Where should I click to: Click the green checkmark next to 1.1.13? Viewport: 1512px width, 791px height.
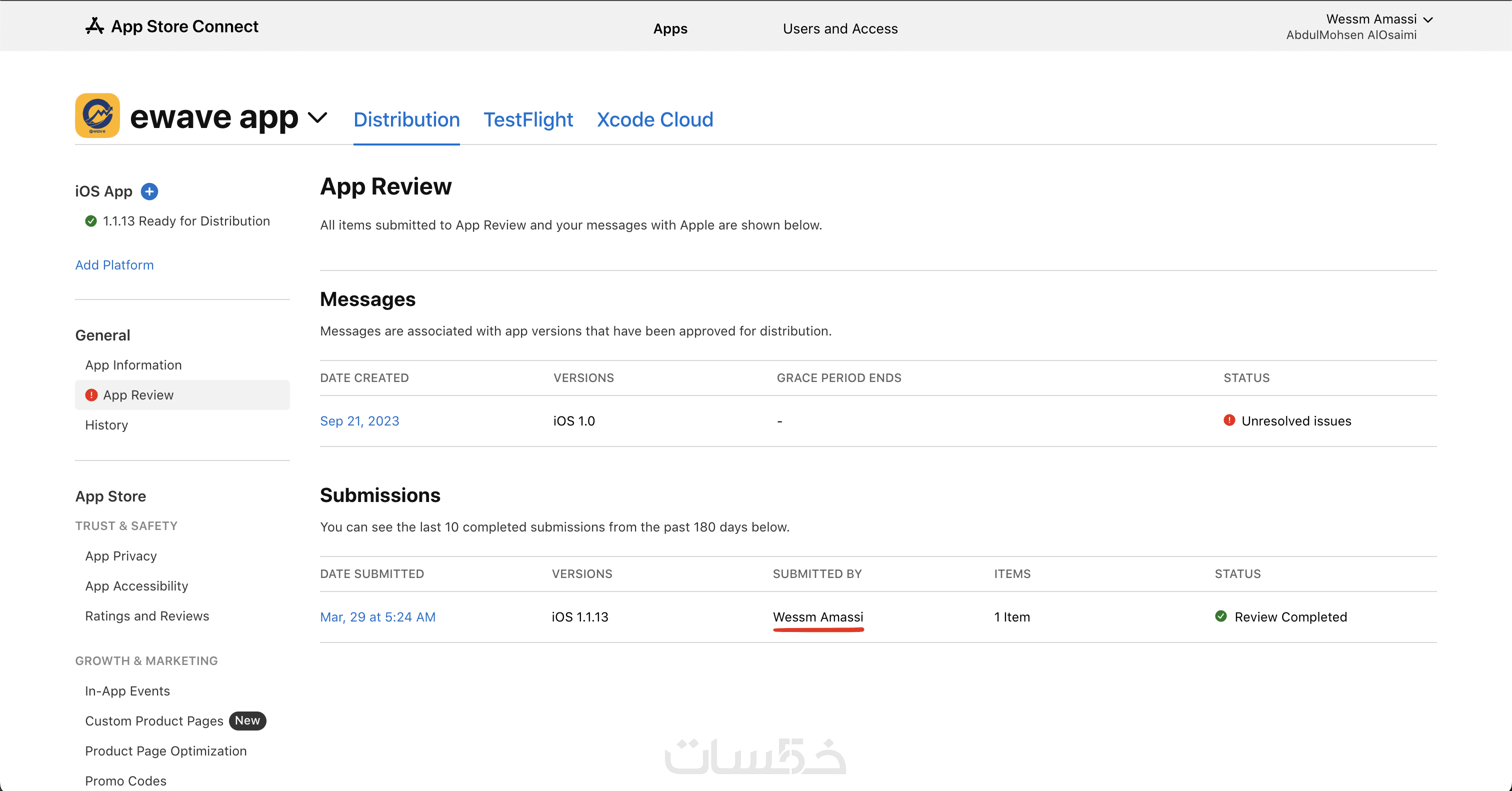[x=91, y=221]
